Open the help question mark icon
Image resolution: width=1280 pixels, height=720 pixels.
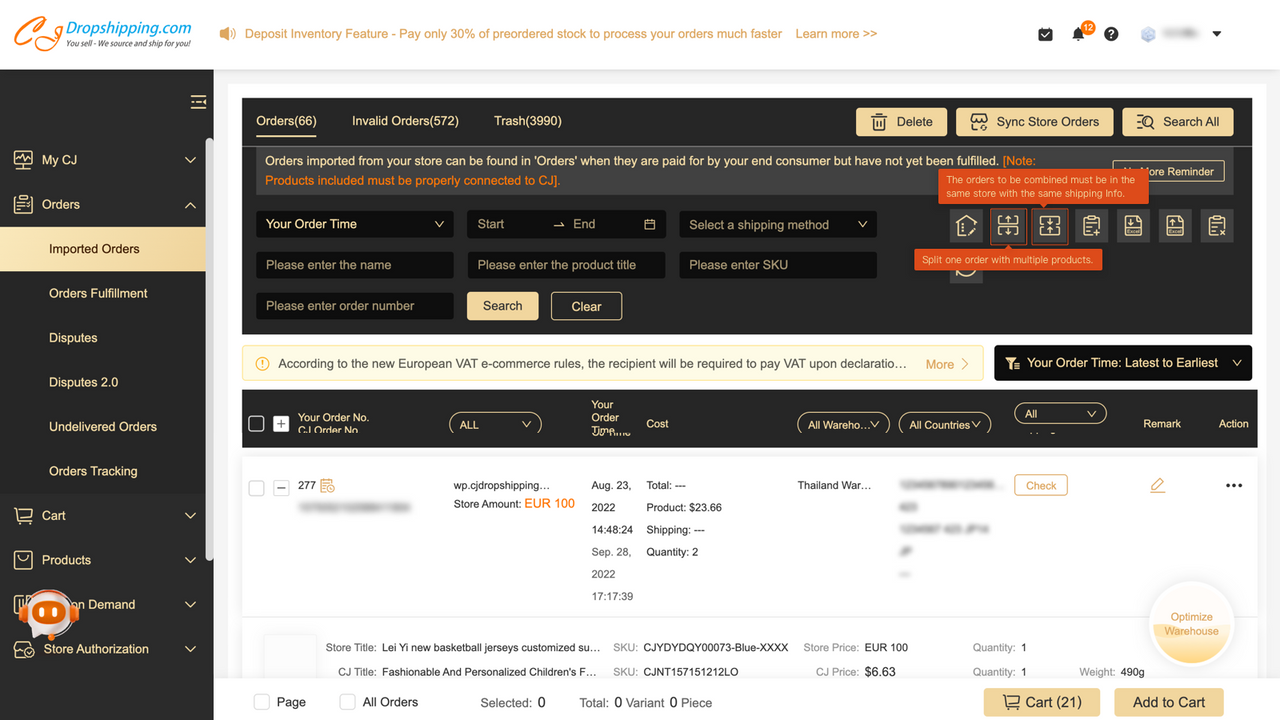pyautogui.click(x=1111, y=34)
